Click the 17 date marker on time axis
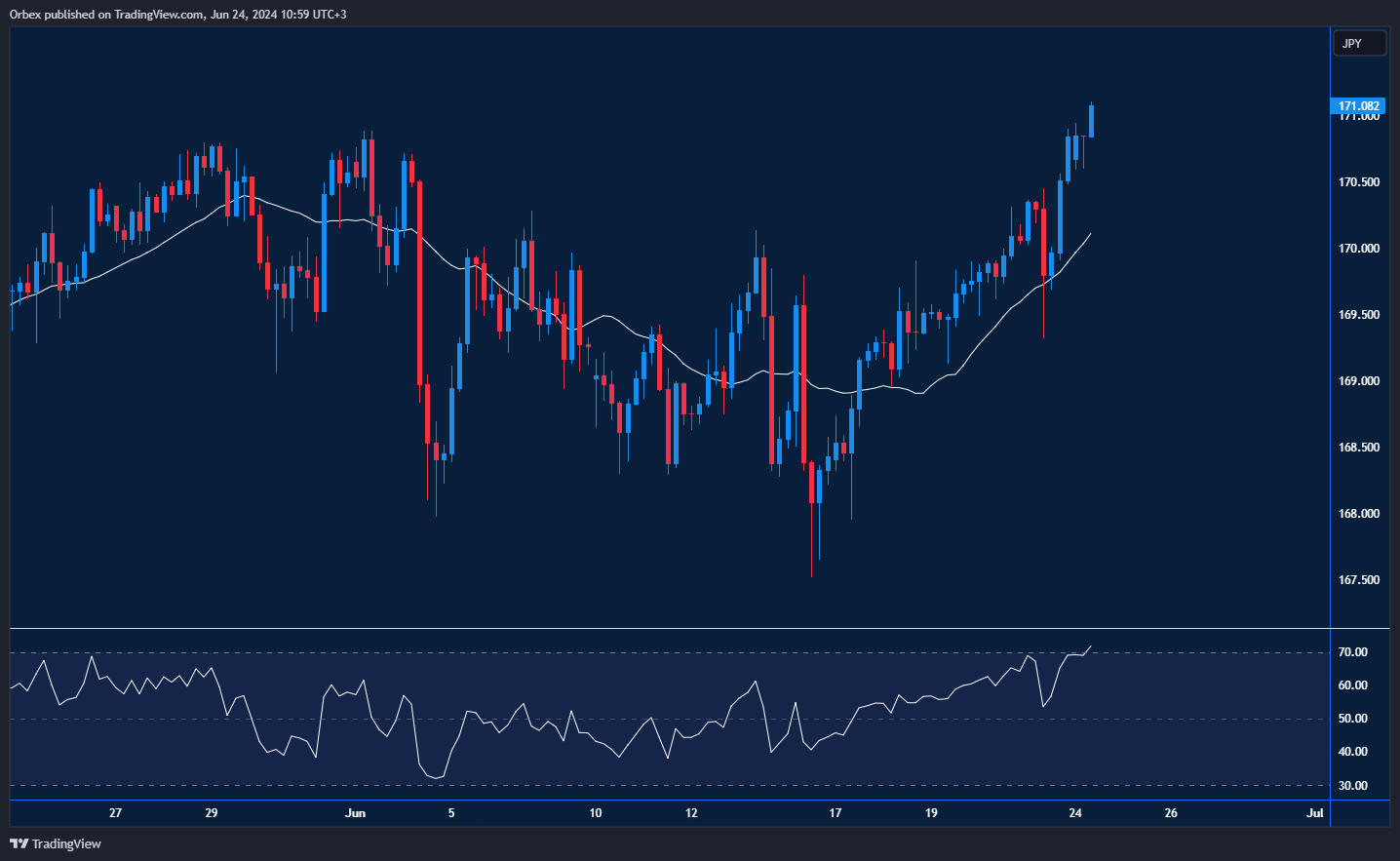Image resolution: width=1400 pixels, height=861 pixels. (x=836, y=813)
